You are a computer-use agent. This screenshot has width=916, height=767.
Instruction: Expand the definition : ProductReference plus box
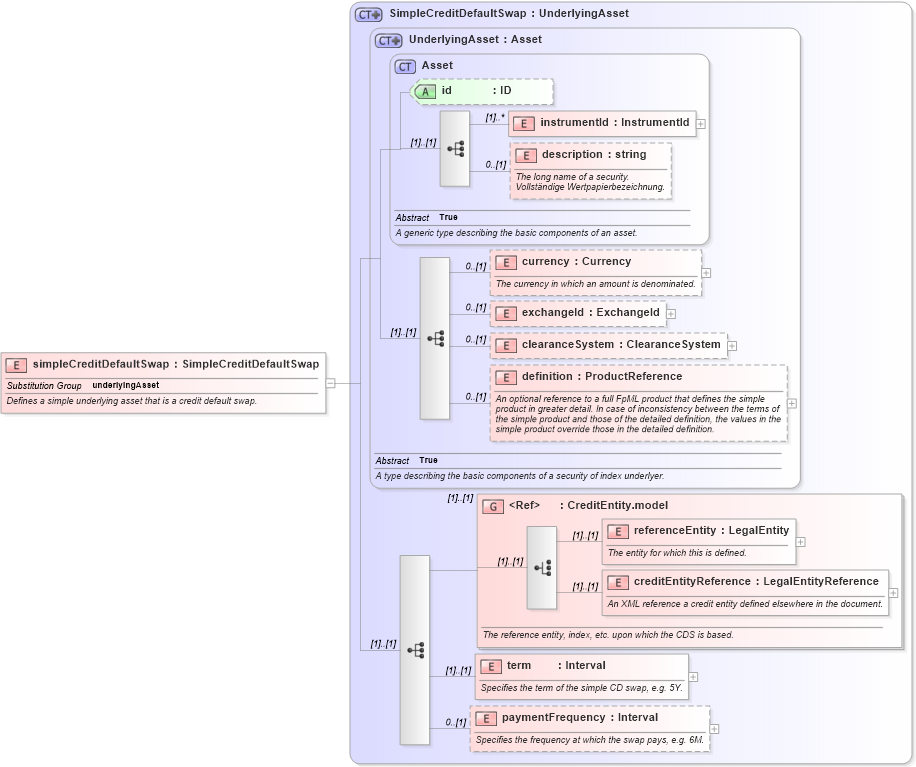pyautogui.click(x=791, y=404)
